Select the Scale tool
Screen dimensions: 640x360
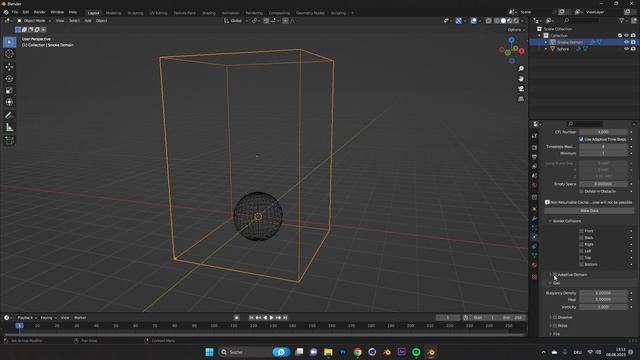point(9,91)
